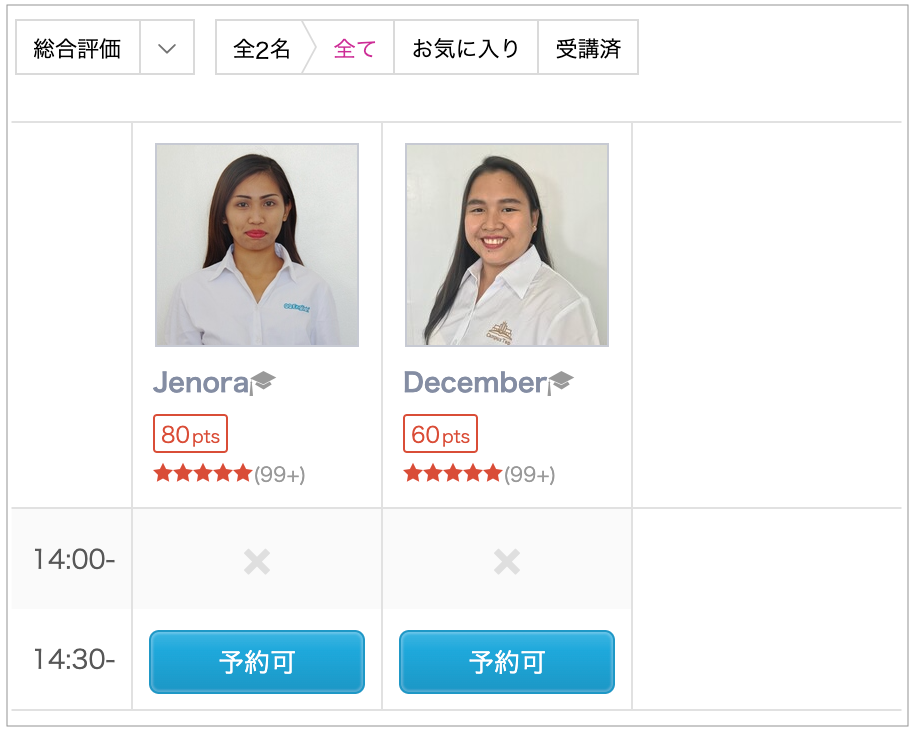Select the 全て filter tab
Viewport: 911px width, 742px height.
(x=355, y=49)
